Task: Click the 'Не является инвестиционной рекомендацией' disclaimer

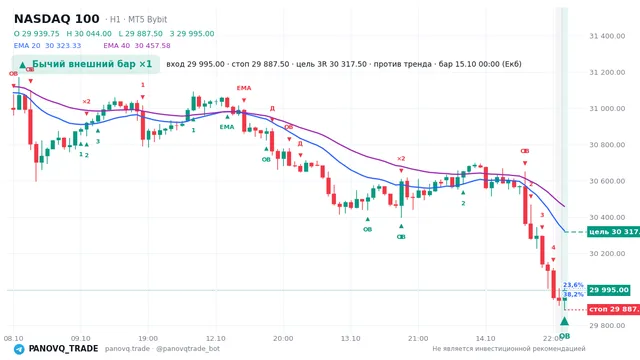Action: point(509,349)
